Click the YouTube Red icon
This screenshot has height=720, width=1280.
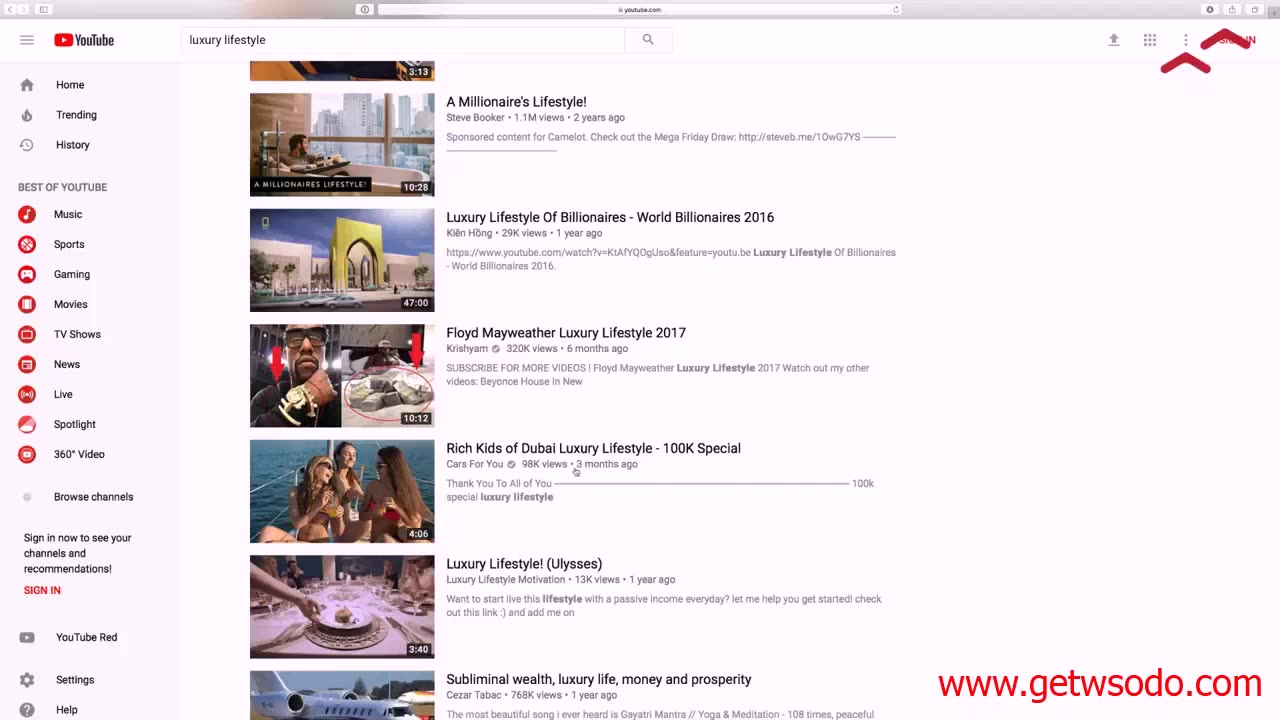[x=27, y=637]
